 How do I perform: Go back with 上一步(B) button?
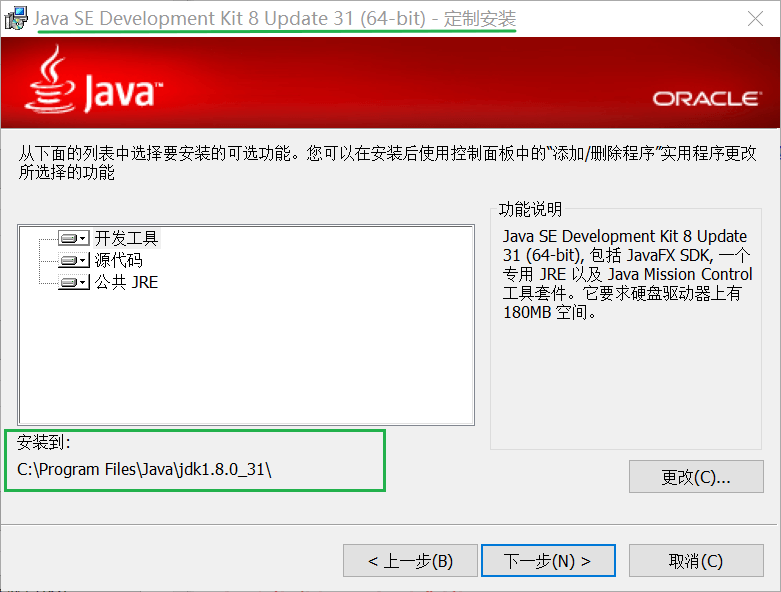[x=410, y=561]
